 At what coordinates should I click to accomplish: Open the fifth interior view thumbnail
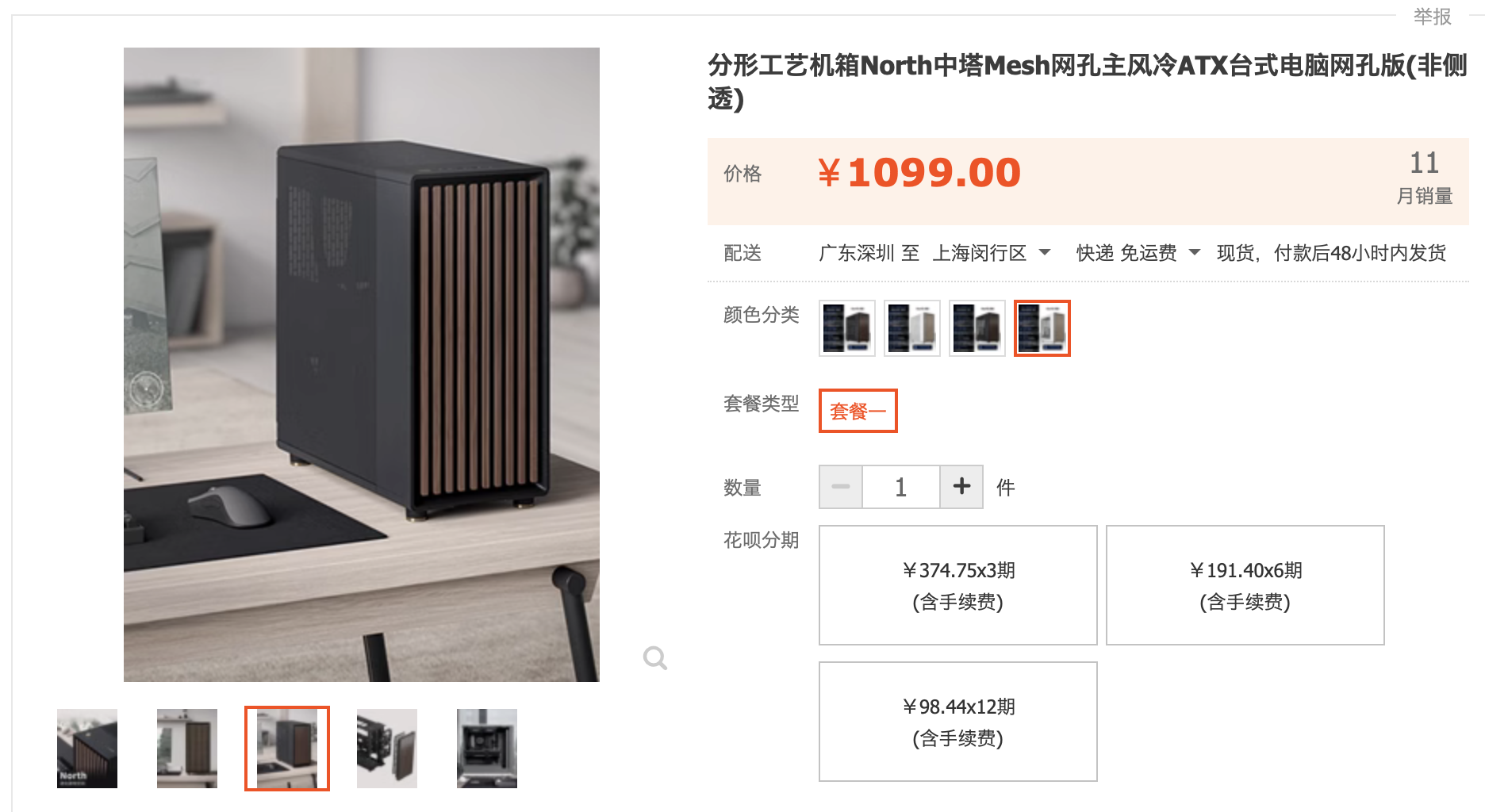pos(487,749)
